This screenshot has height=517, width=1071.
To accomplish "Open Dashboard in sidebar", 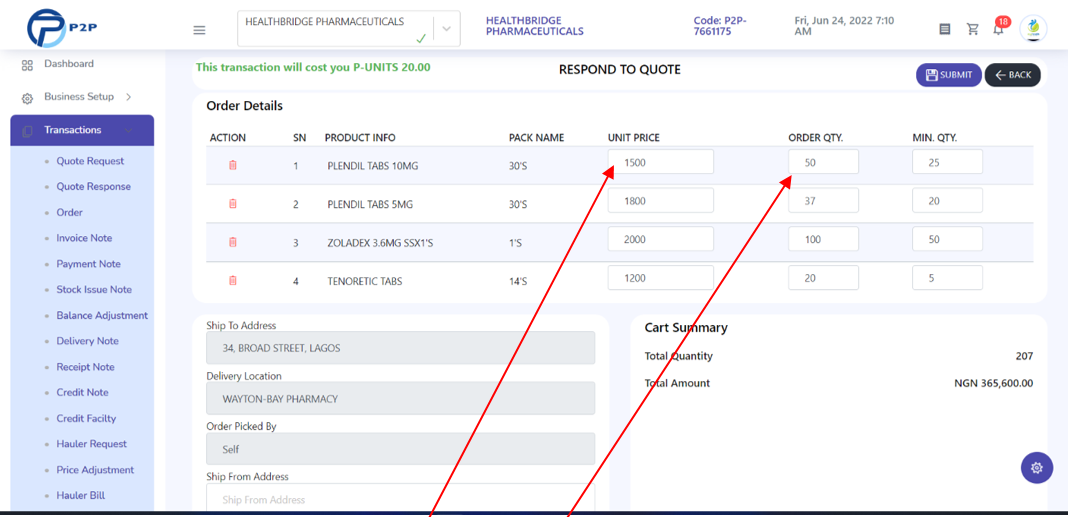I will tap(69, 64).
